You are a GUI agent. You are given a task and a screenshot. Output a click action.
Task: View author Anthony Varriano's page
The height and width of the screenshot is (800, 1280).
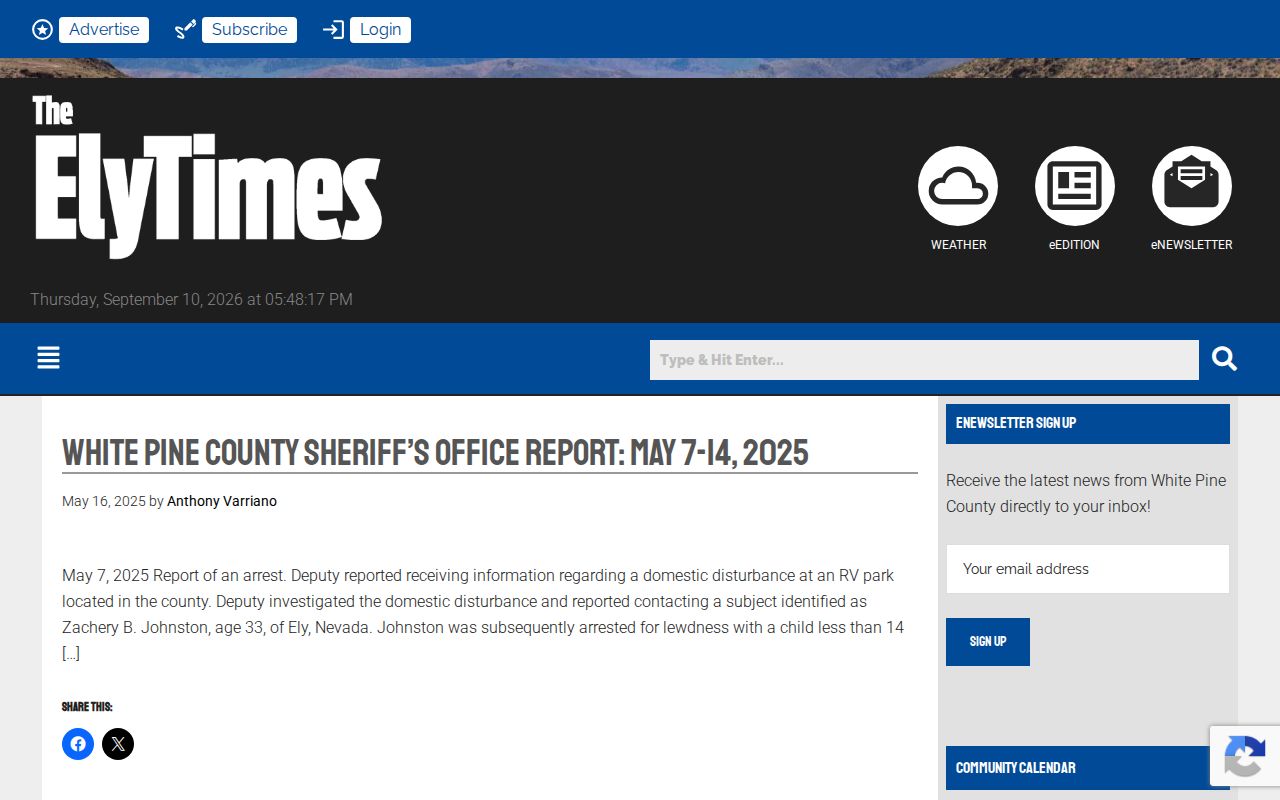[222, 501]
